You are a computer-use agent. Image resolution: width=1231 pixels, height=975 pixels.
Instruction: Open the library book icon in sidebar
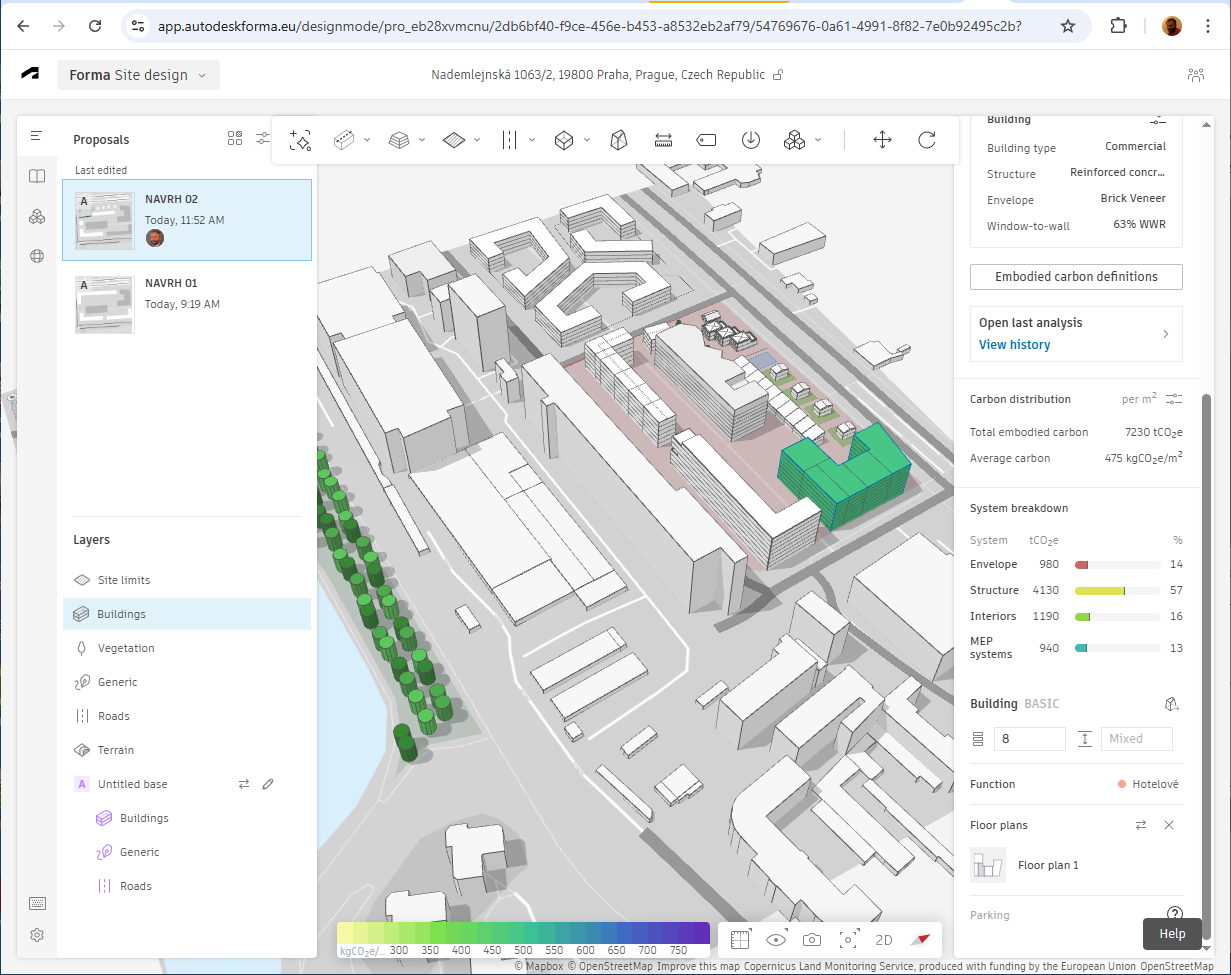point(37,176)
